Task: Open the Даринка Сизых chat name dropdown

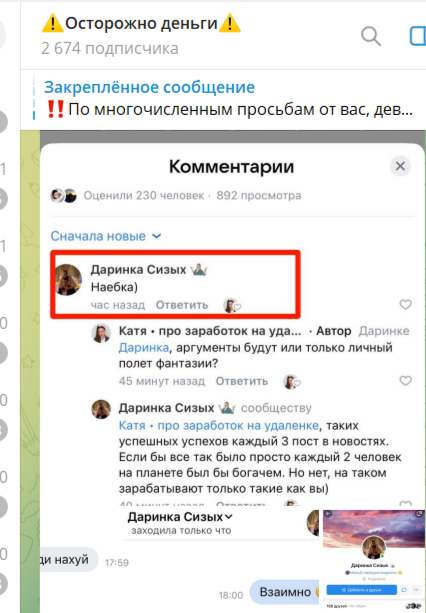Action: (x=180, y=517)
